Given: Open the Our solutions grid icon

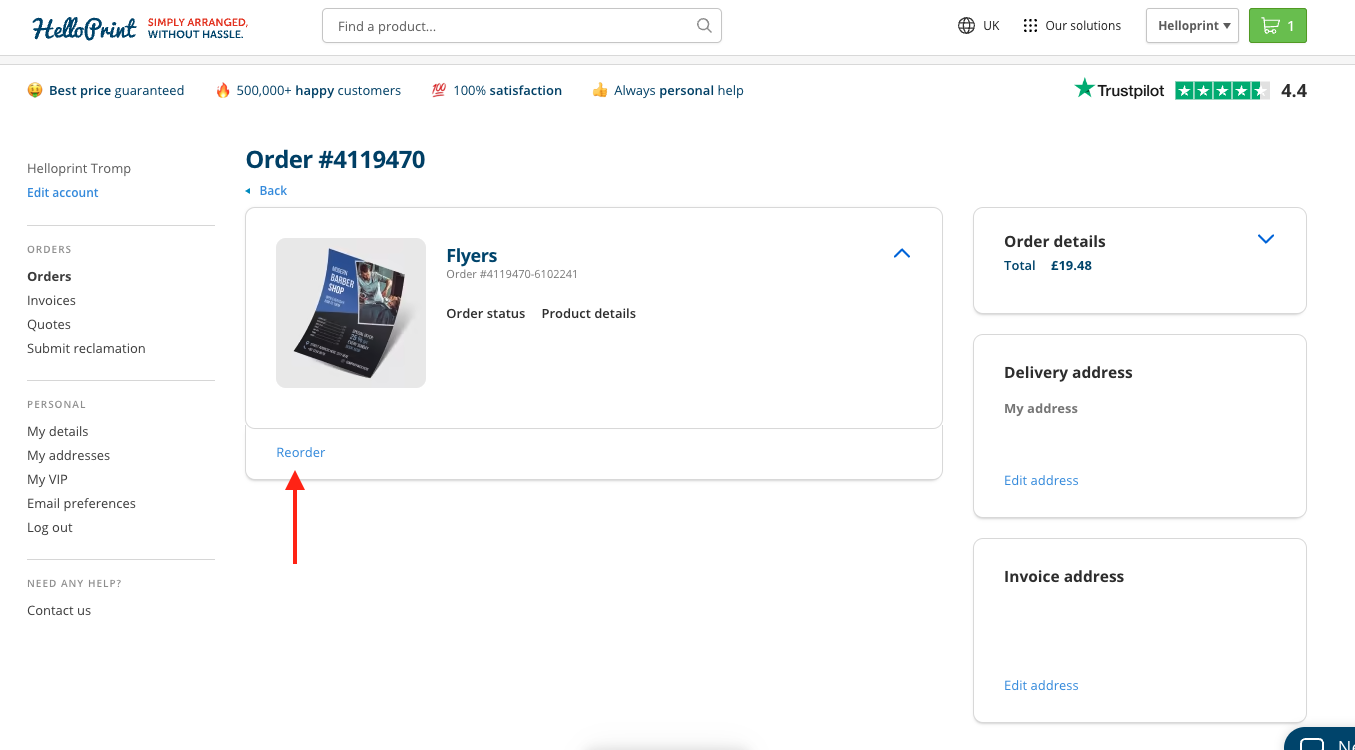Looking at the screenshot, I should [x=1030, y=26].
